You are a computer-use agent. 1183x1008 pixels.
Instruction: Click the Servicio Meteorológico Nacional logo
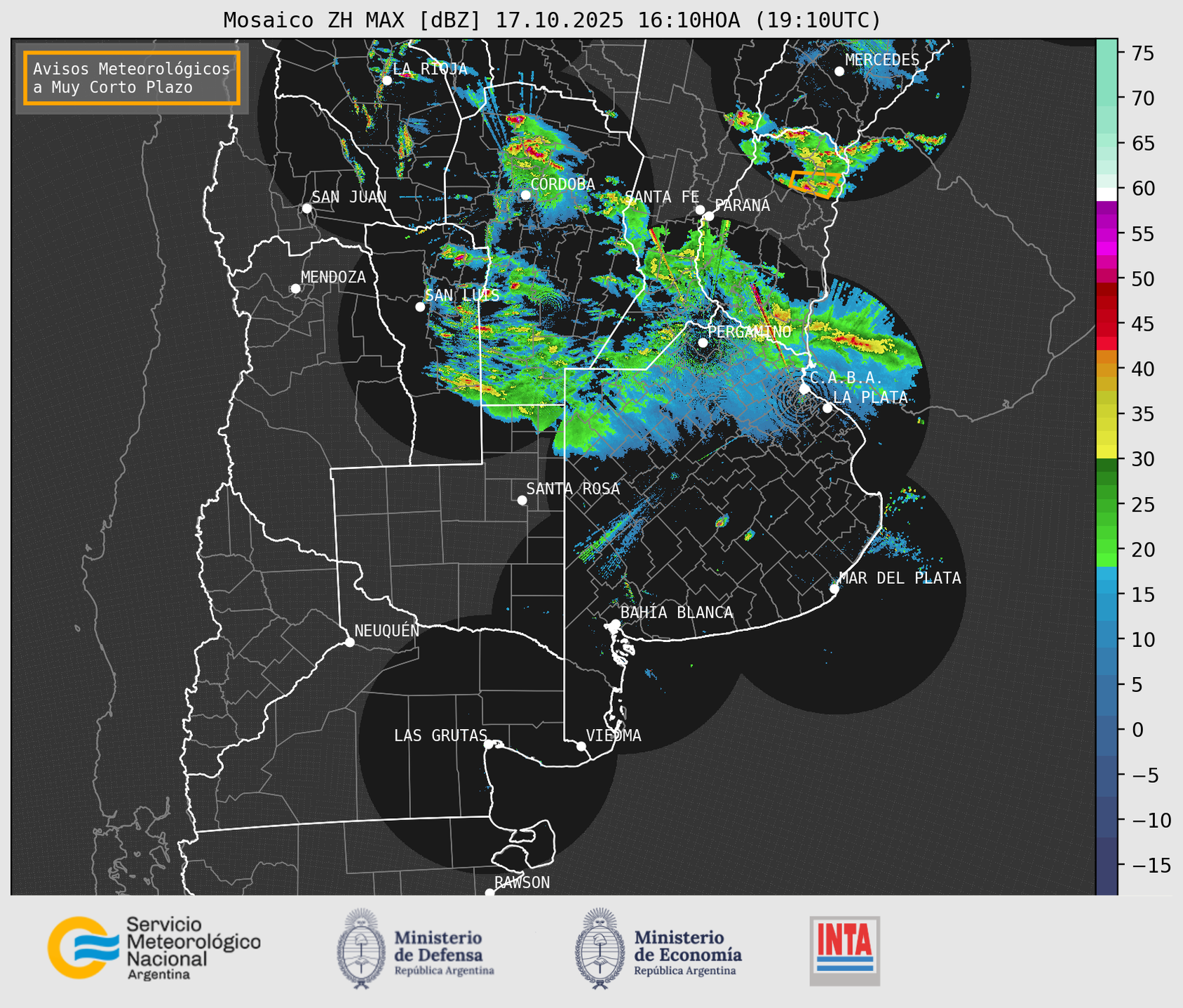(154, 948)
